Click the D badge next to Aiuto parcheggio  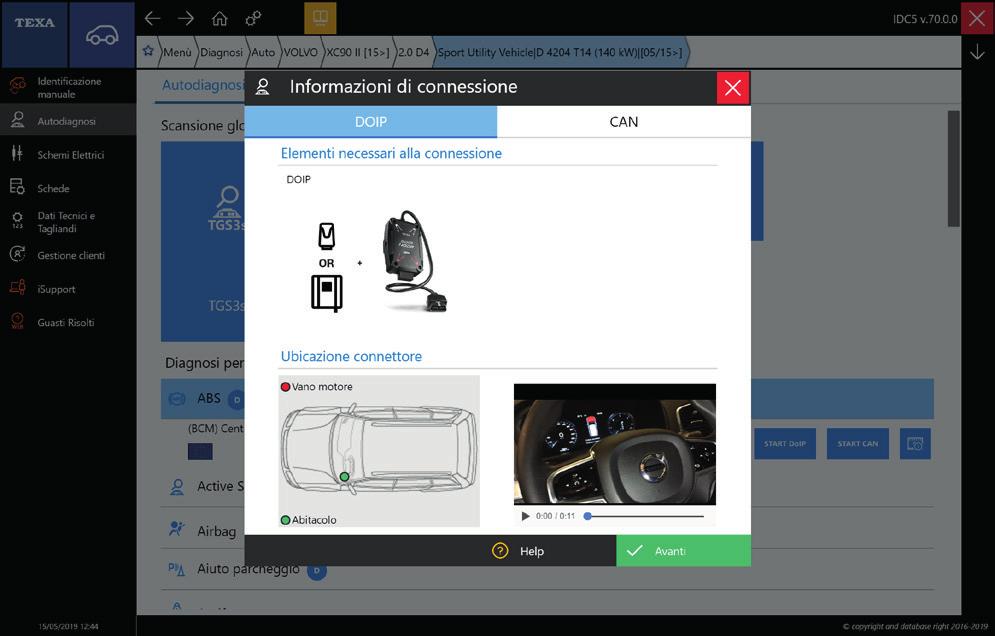pos(317,570)
